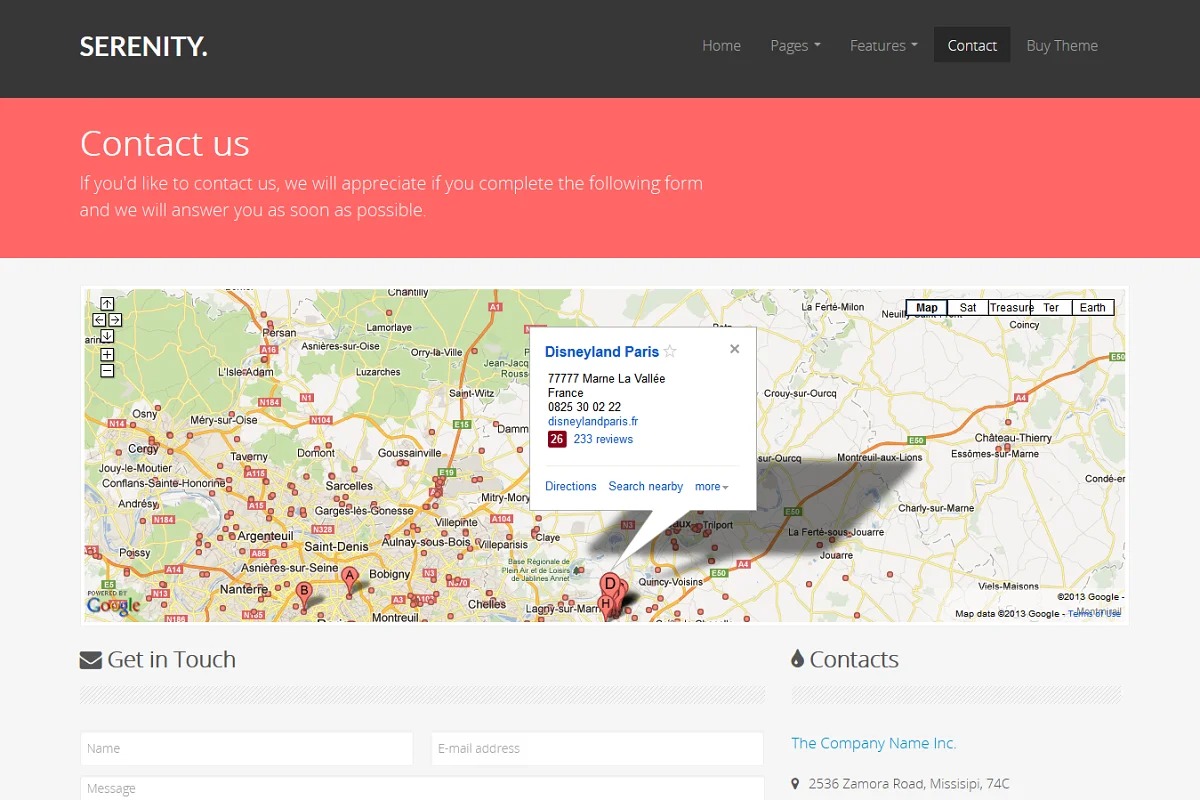Click map marker A near Bobigny
1200x800 pixels.
coord(349,577)
